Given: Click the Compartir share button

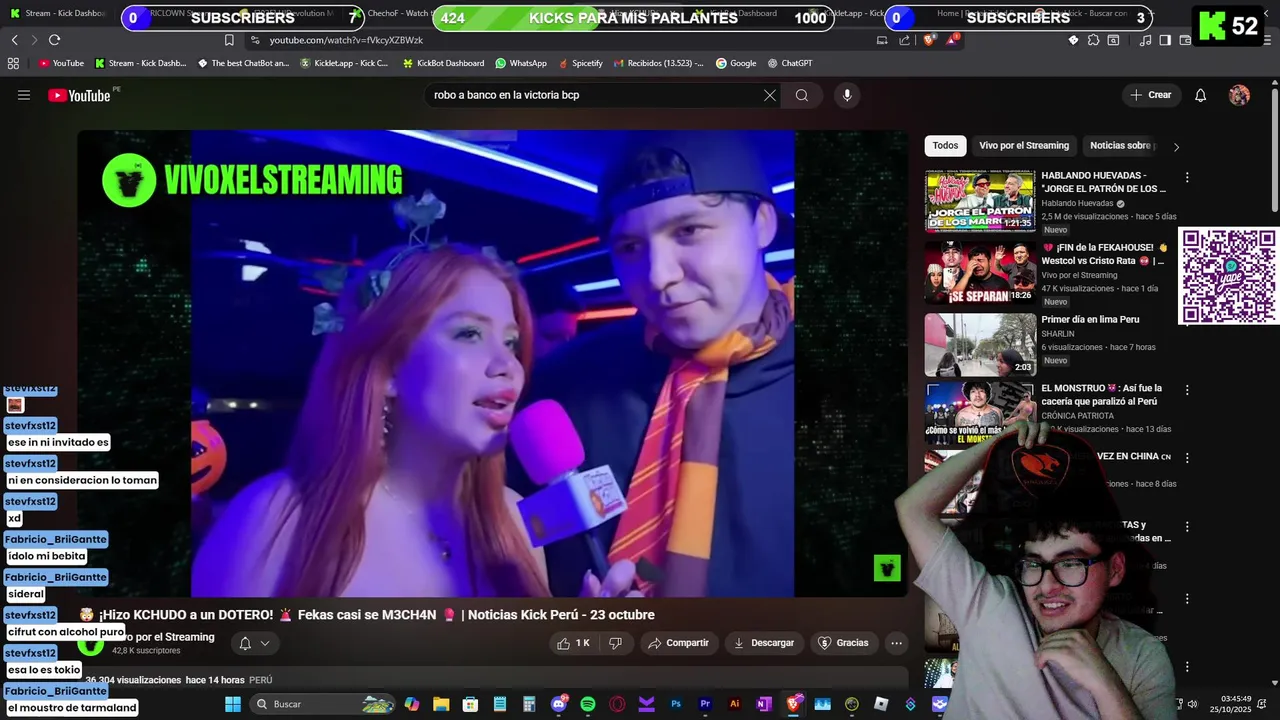Looking at the screenshot, I should tap(679, 643).
